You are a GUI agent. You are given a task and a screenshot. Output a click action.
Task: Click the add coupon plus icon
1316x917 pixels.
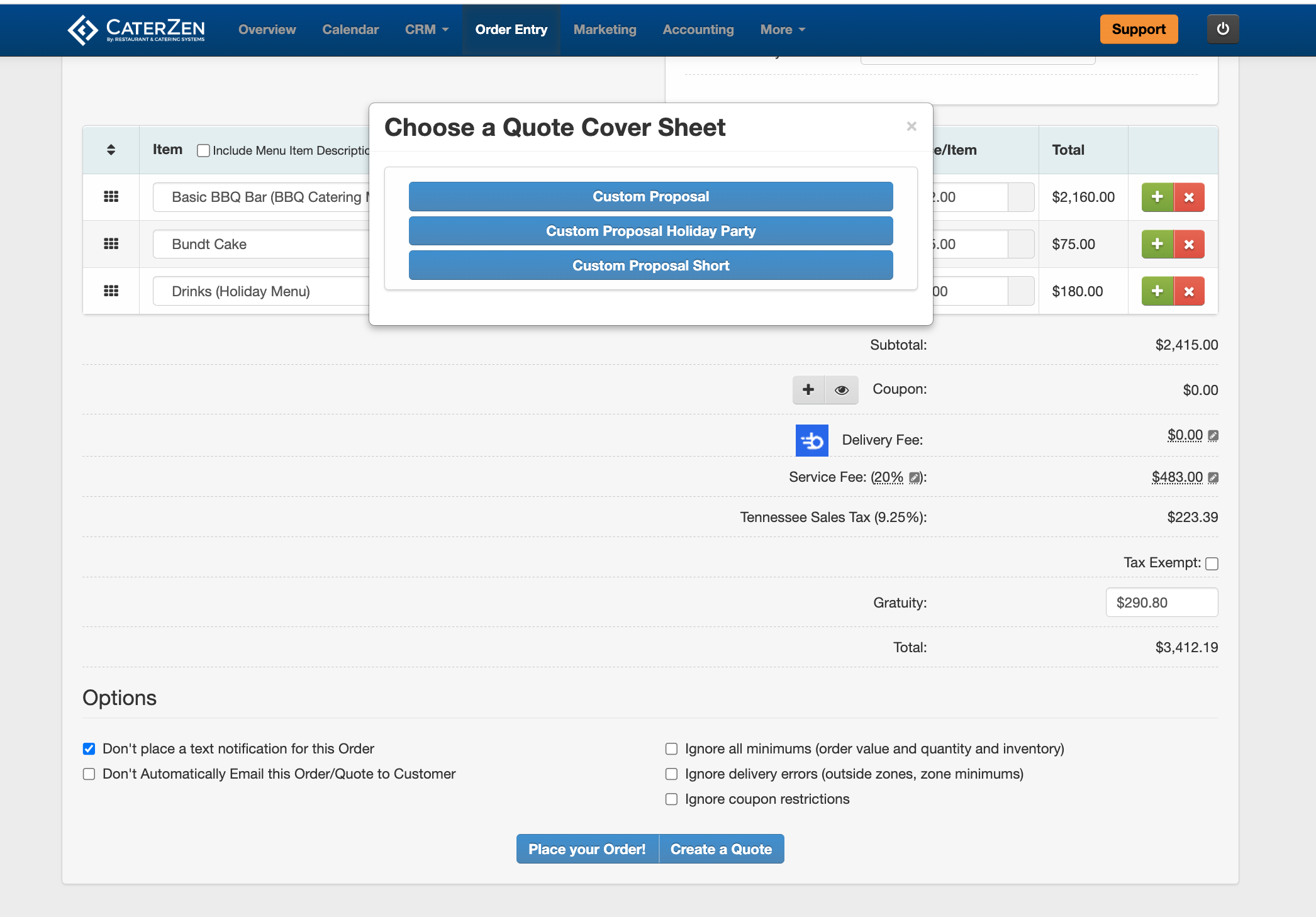pyautogui.click(x=808, y=390)
